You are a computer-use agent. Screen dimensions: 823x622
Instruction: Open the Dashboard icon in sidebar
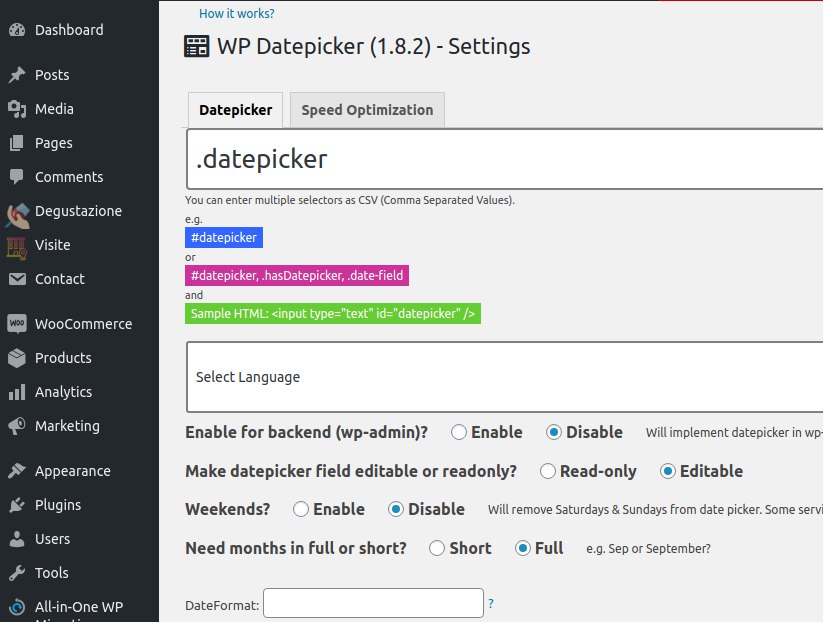(x=16, y=30)
